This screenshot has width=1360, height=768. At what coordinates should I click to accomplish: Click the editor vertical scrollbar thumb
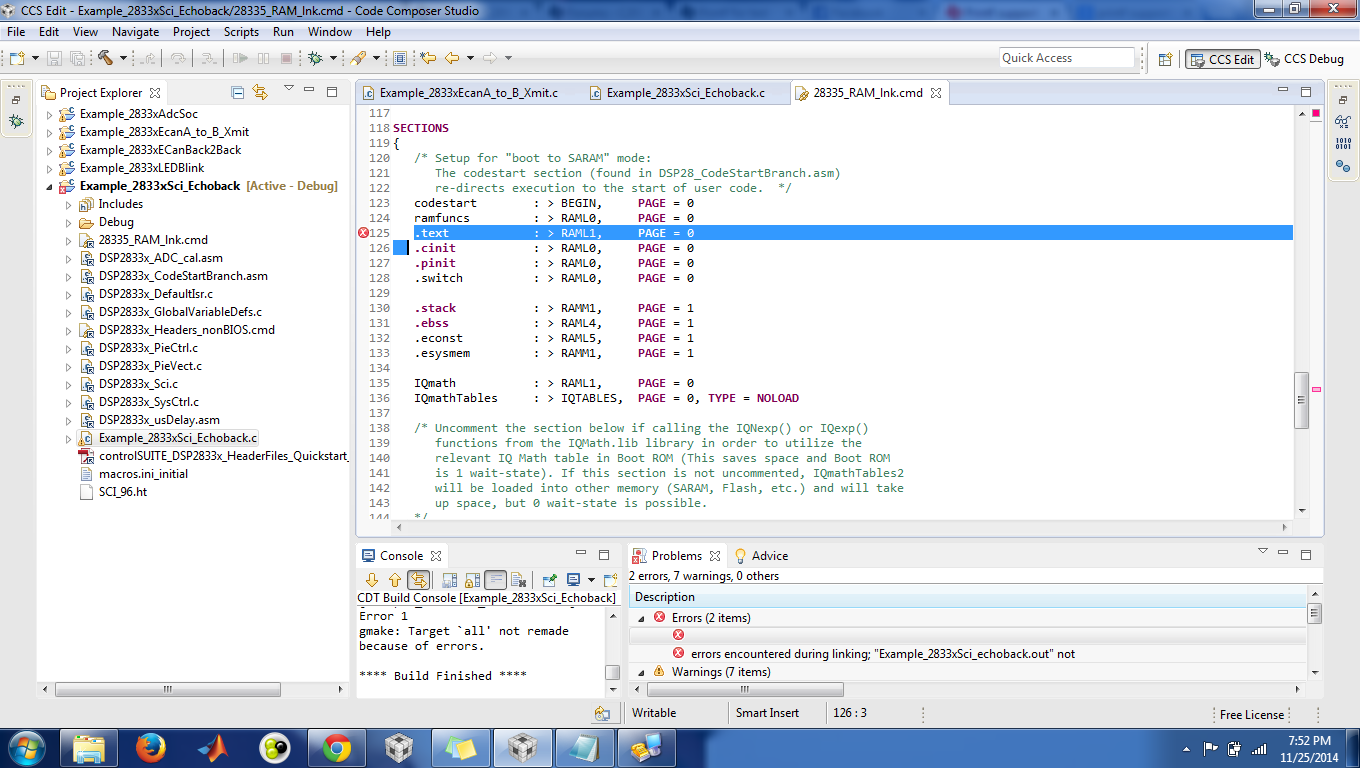[1301, 400]
